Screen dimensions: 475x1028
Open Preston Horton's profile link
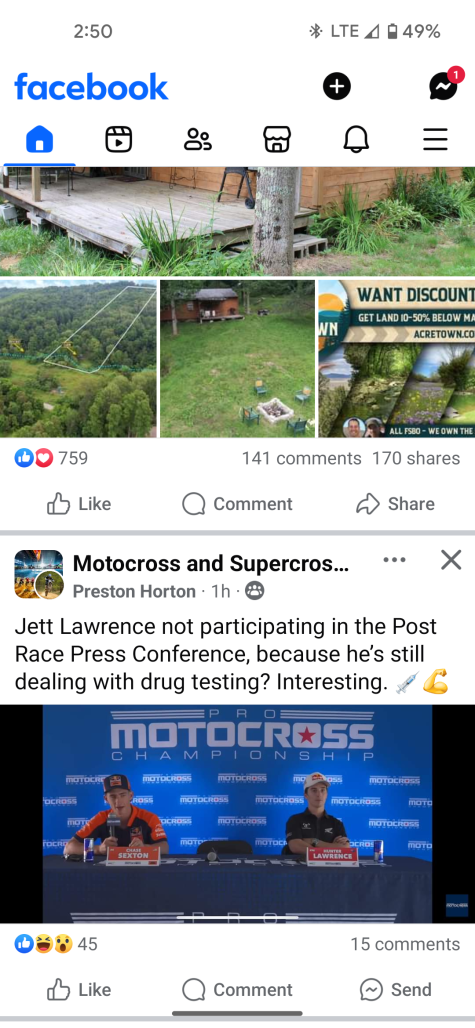pos(134,591)
